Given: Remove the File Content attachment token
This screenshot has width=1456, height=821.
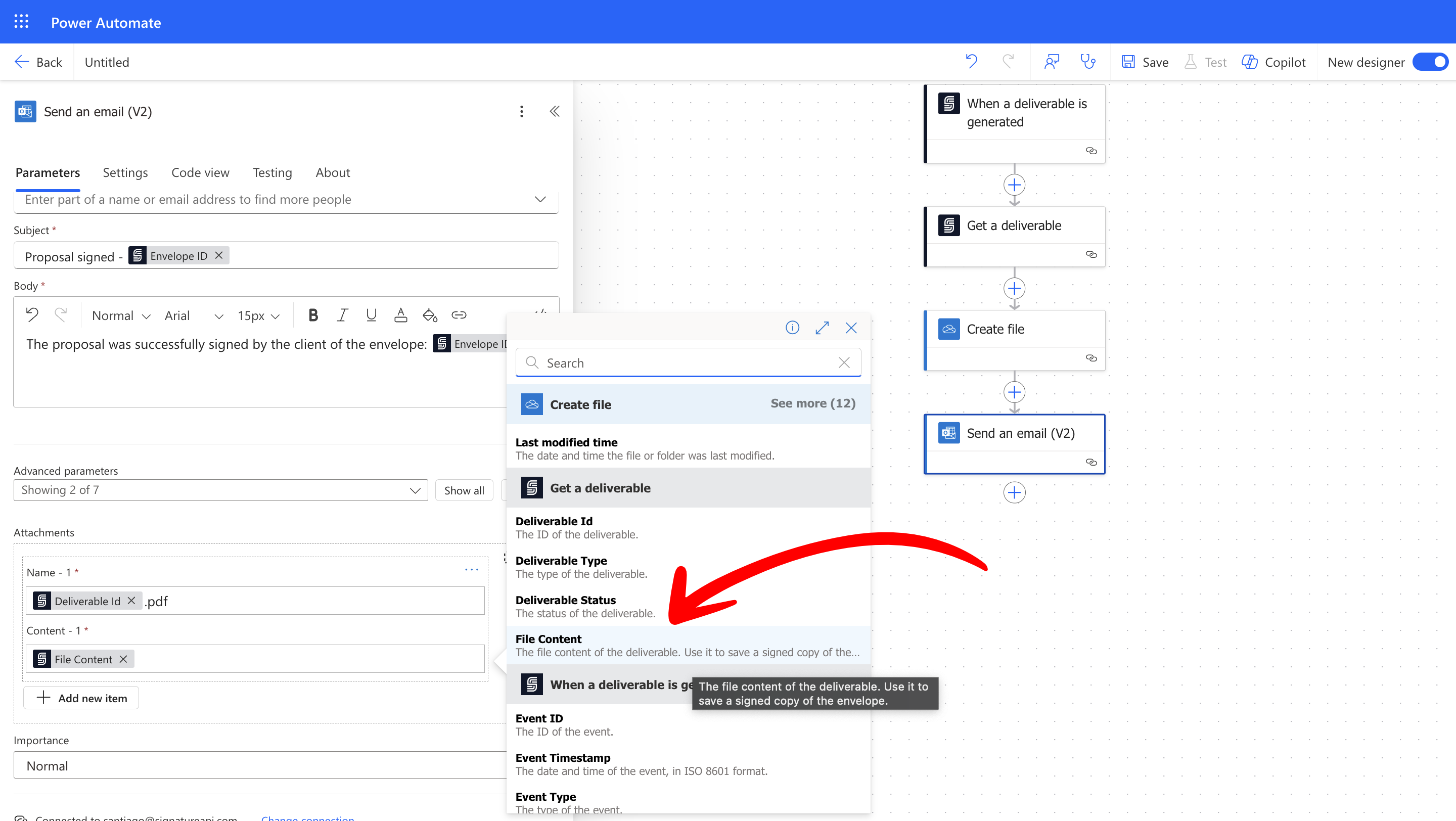Looking at the screenshot, I should 123,659.
